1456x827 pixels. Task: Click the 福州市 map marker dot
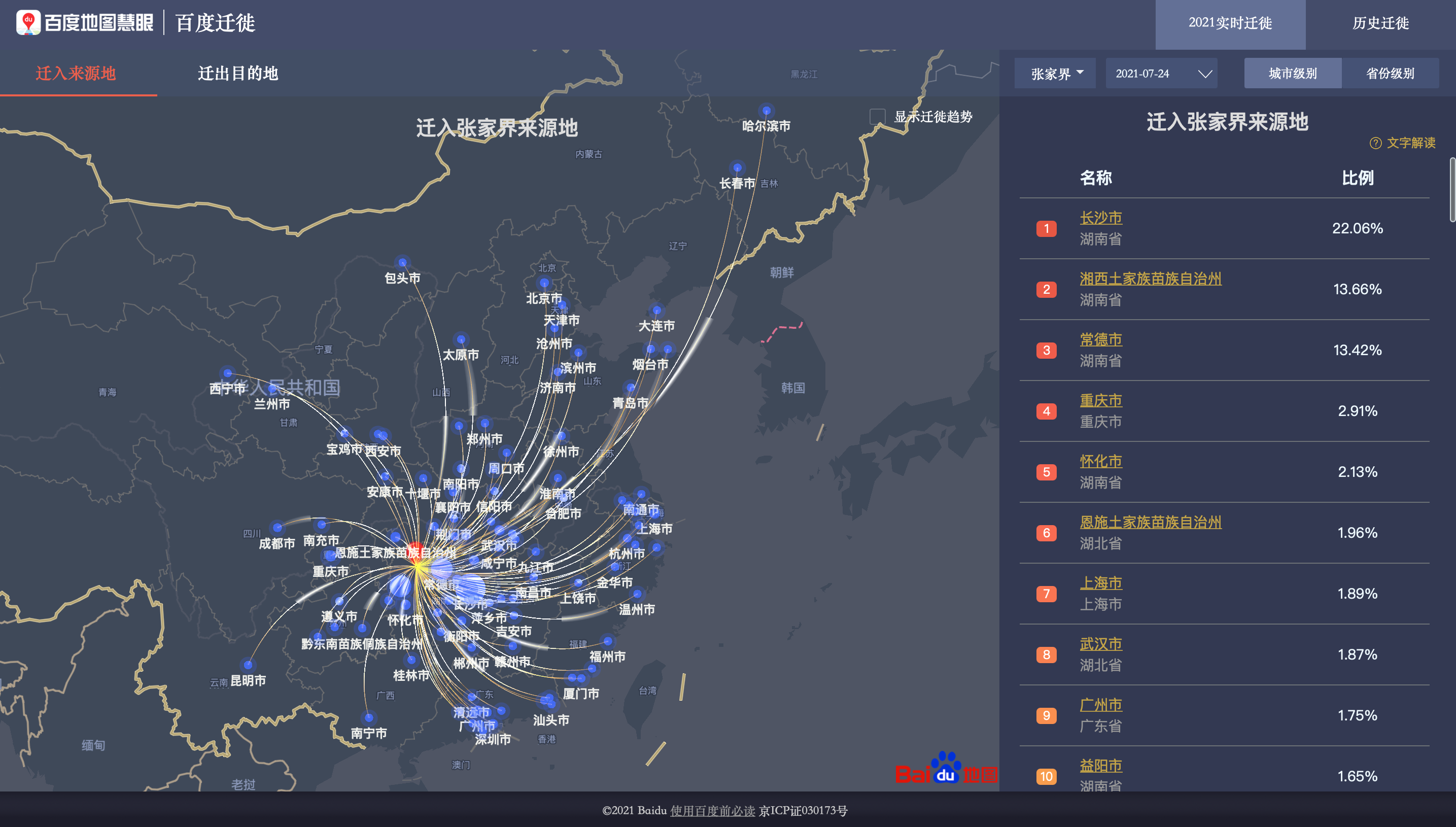point(608,641)
